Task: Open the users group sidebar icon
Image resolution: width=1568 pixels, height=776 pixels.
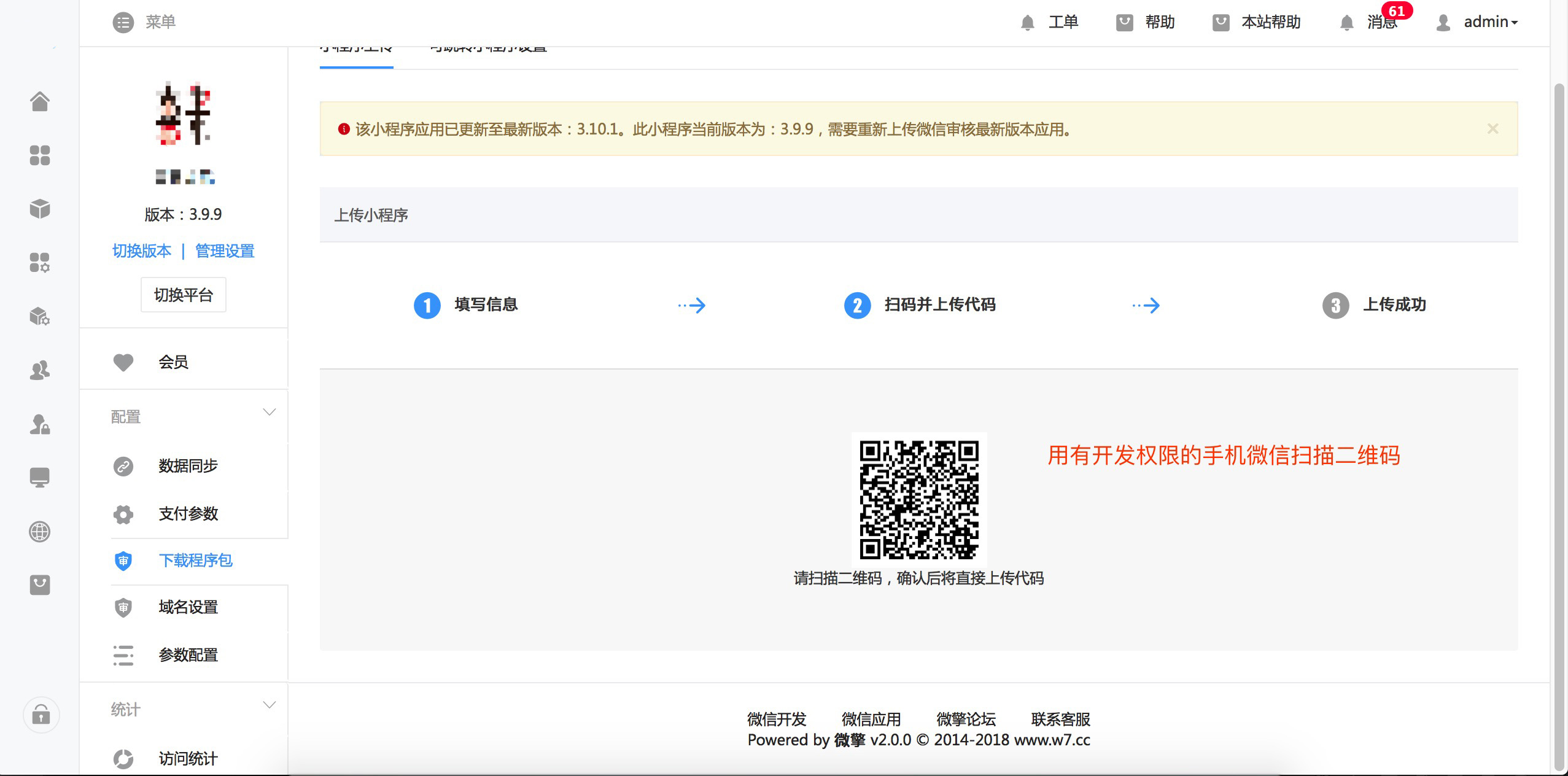Action: 40,370
